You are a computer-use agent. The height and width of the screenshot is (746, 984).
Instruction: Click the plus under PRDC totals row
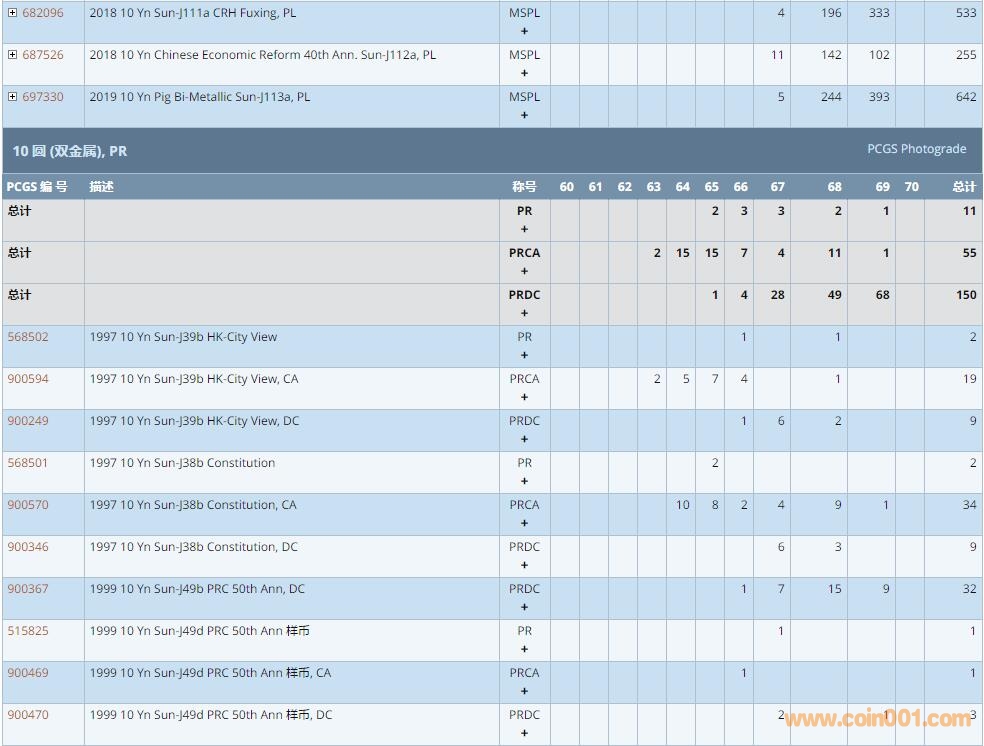tap(524, 313)
